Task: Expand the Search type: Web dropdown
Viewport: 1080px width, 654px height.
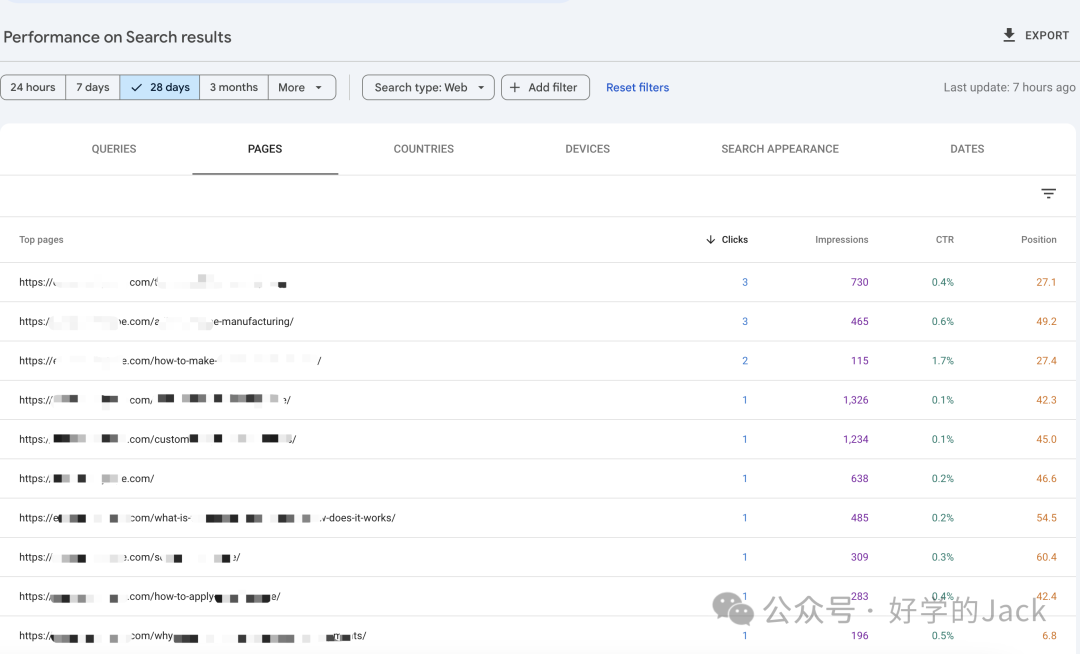Action: point(428,88)
